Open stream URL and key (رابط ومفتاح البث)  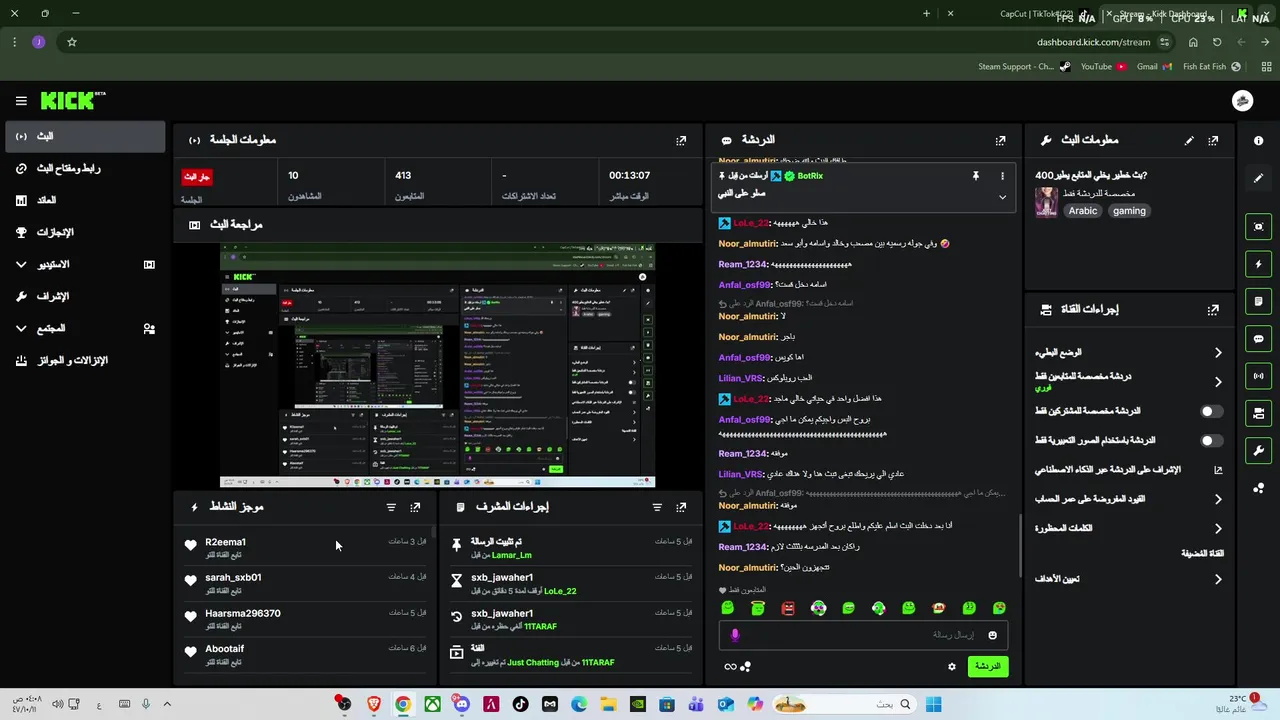[85, 169]
